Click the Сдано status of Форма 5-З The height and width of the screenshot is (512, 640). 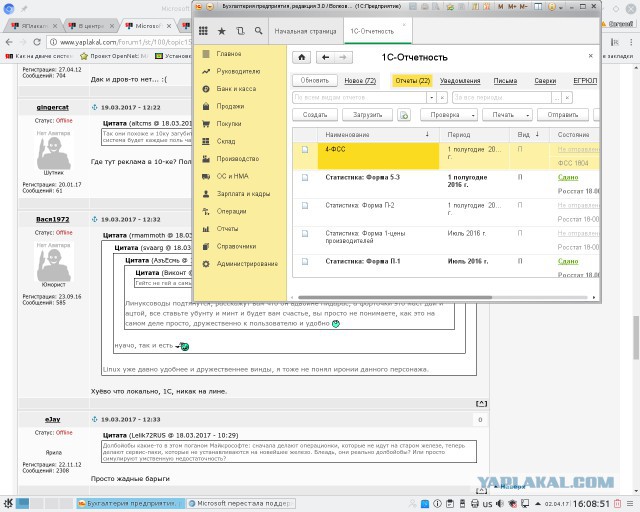568,177
